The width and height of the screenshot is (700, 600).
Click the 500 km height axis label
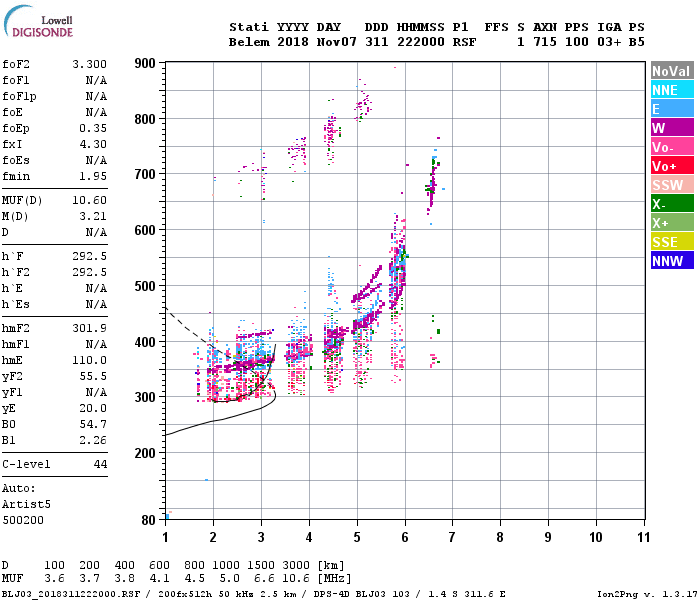(x=145, y=286)
